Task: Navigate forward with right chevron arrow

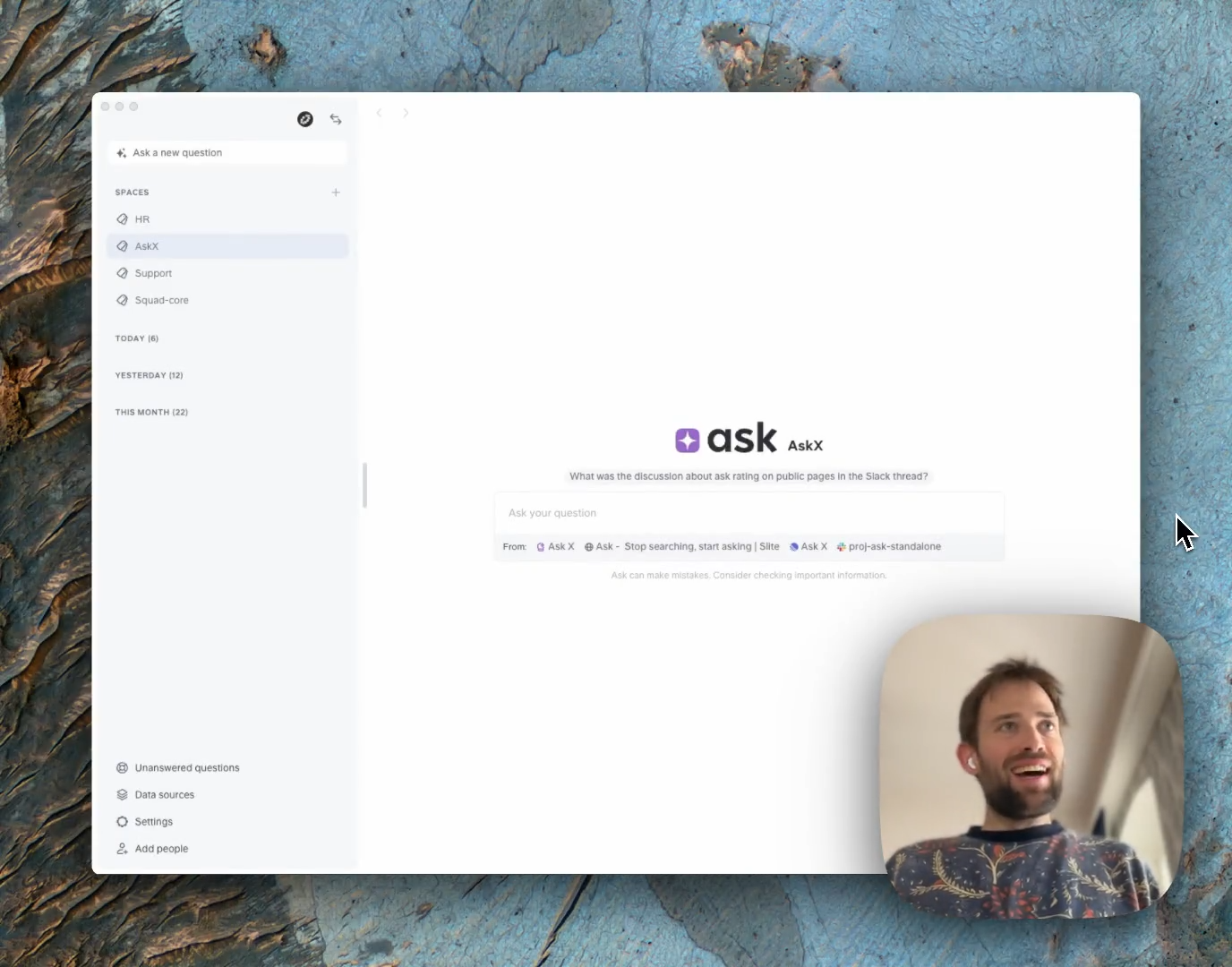Action: (x=406, y=113)
